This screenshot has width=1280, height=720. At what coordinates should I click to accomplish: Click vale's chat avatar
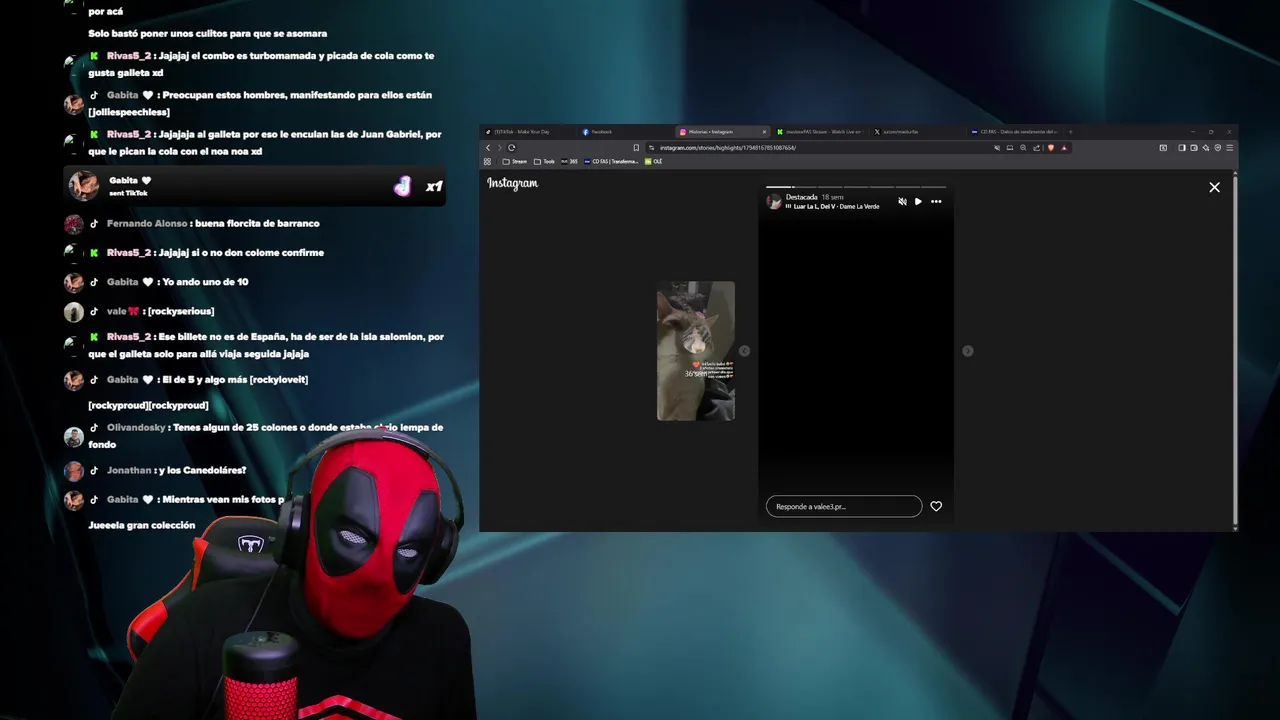tap(74, 312)
